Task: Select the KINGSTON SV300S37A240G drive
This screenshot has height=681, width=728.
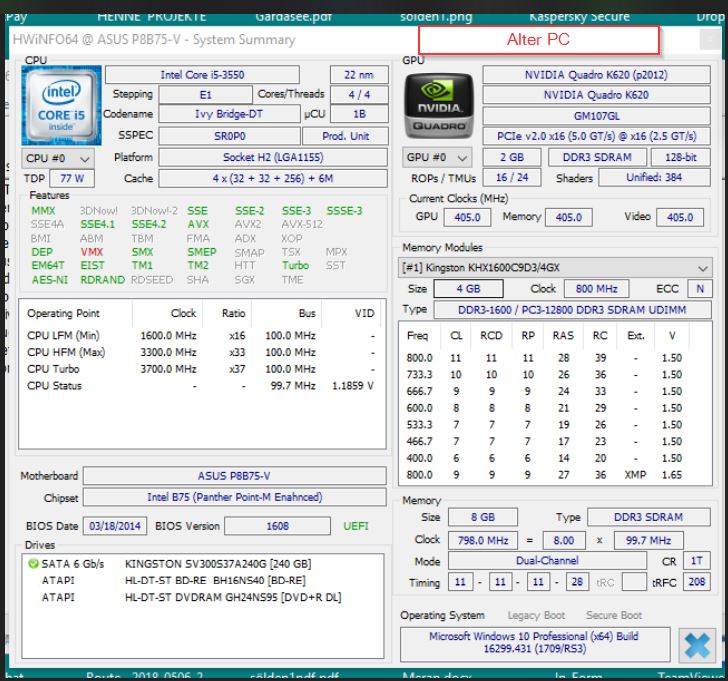Action: tap(204, 564)
